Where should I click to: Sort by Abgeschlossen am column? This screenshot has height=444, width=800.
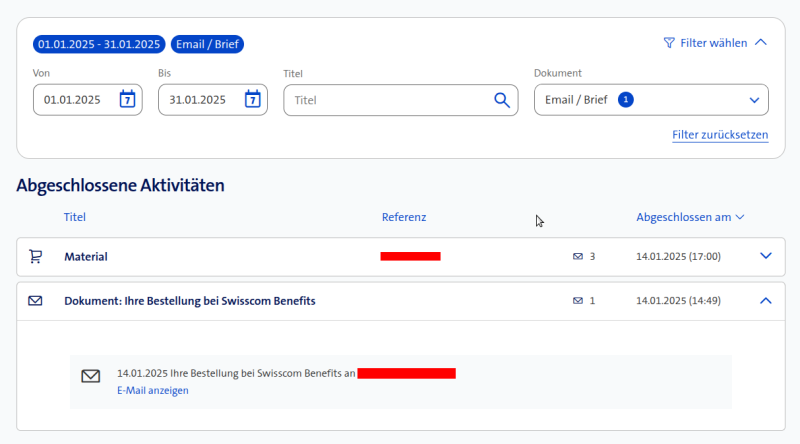(x=690, y=216)
